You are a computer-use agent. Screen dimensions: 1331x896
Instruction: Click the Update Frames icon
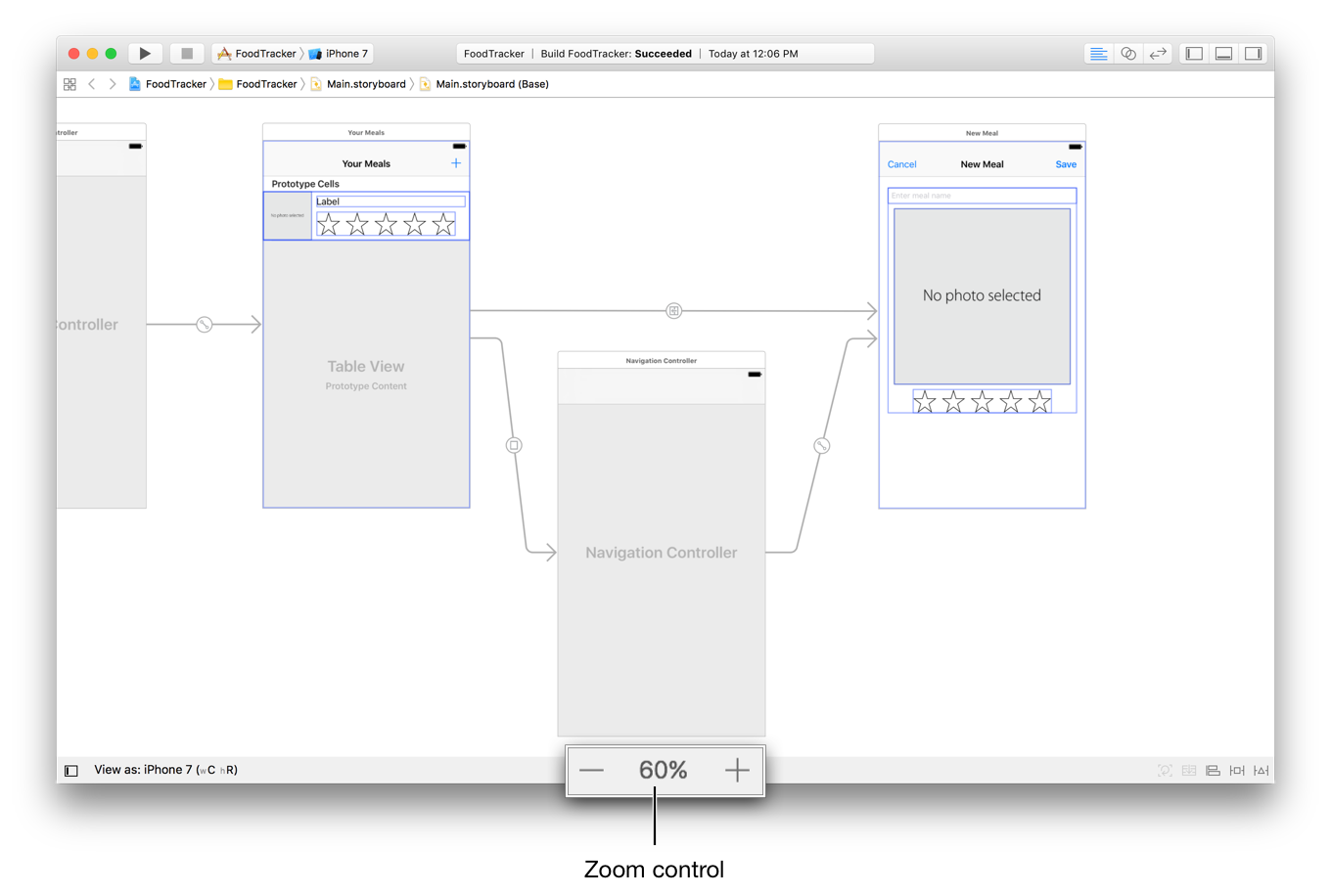1165,771
